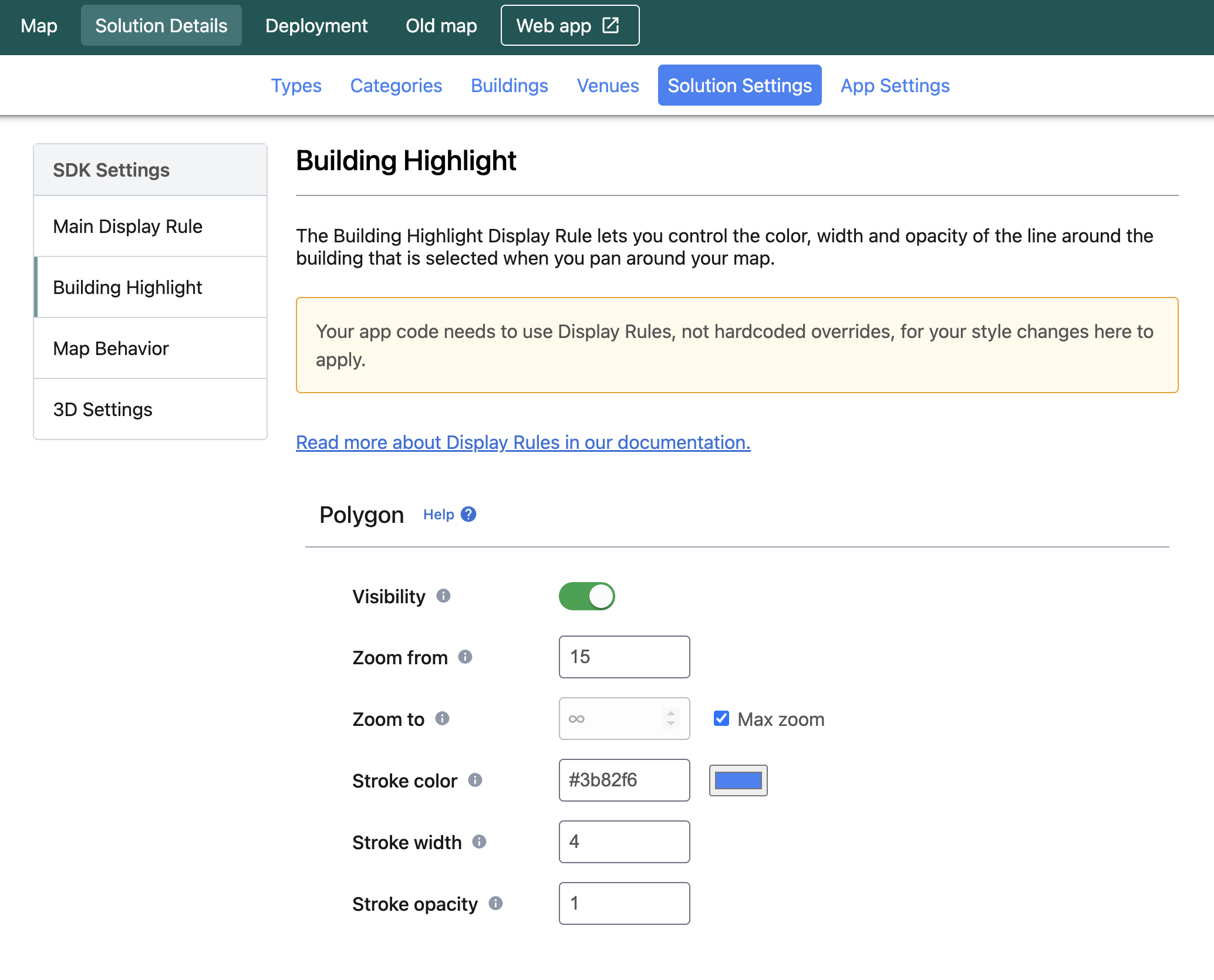Image resolution: width=1214 pixels, height=980 pixels.
Task: Click the Stroke color hex field
Action: (624, 780)
